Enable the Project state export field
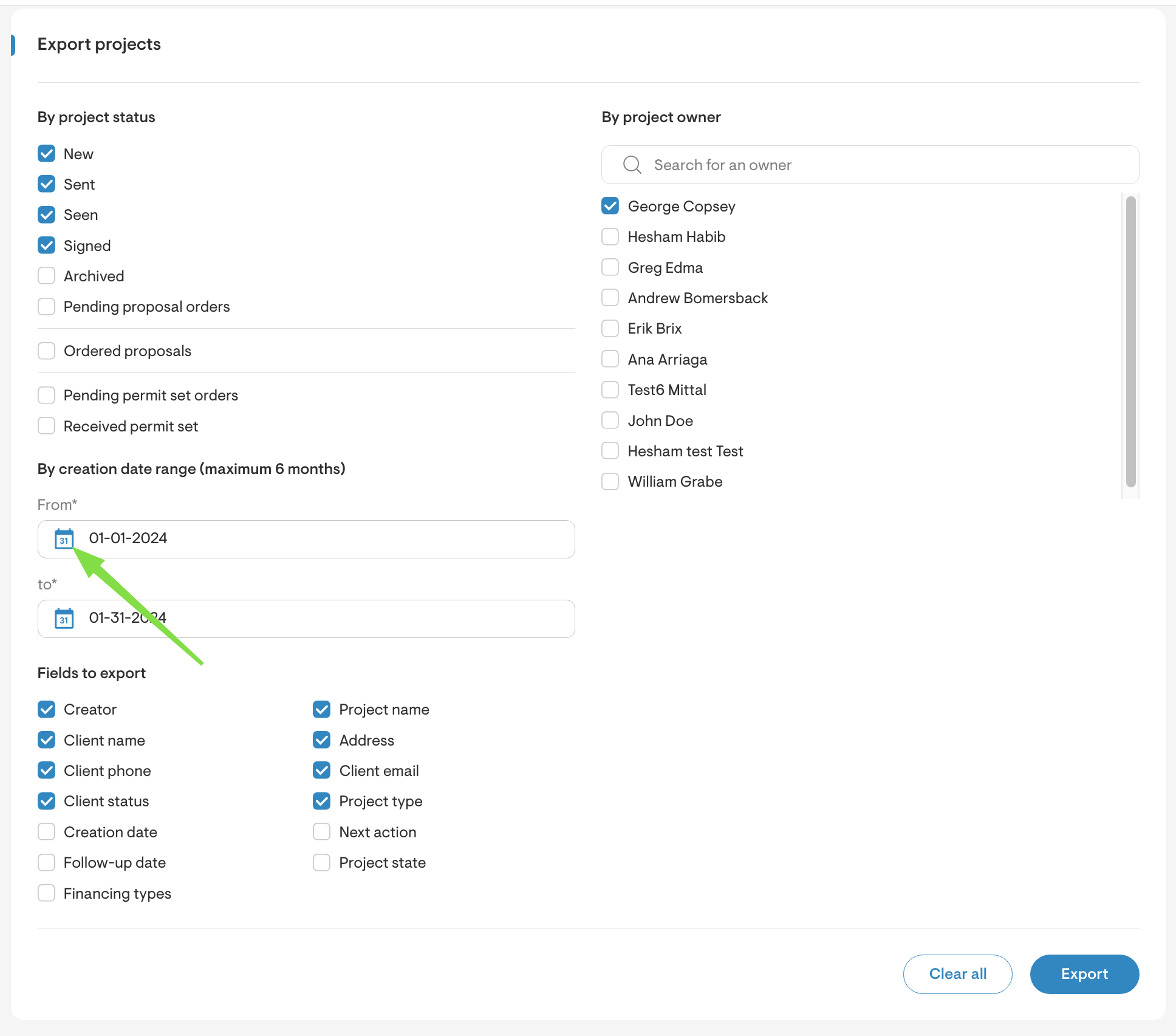This screenshot has width=1176, height=1036. click(x=322, y=862)
